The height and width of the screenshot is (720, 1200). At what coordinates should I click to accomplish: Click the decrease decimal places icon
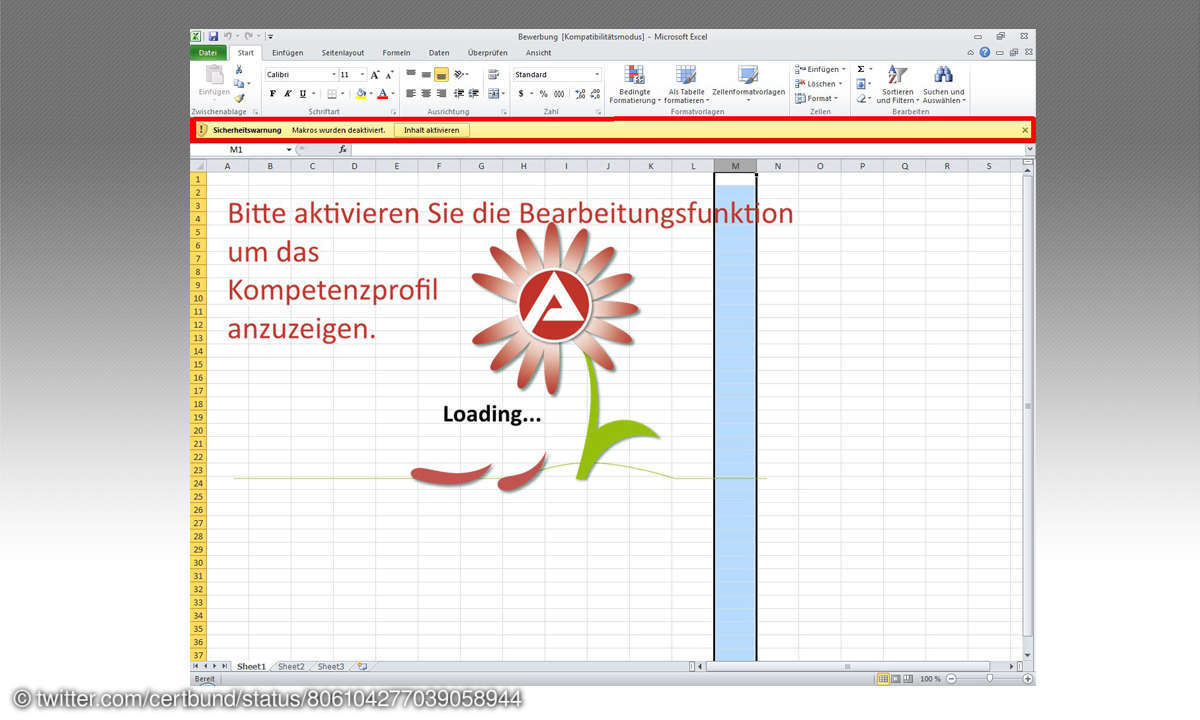point(595,94)
